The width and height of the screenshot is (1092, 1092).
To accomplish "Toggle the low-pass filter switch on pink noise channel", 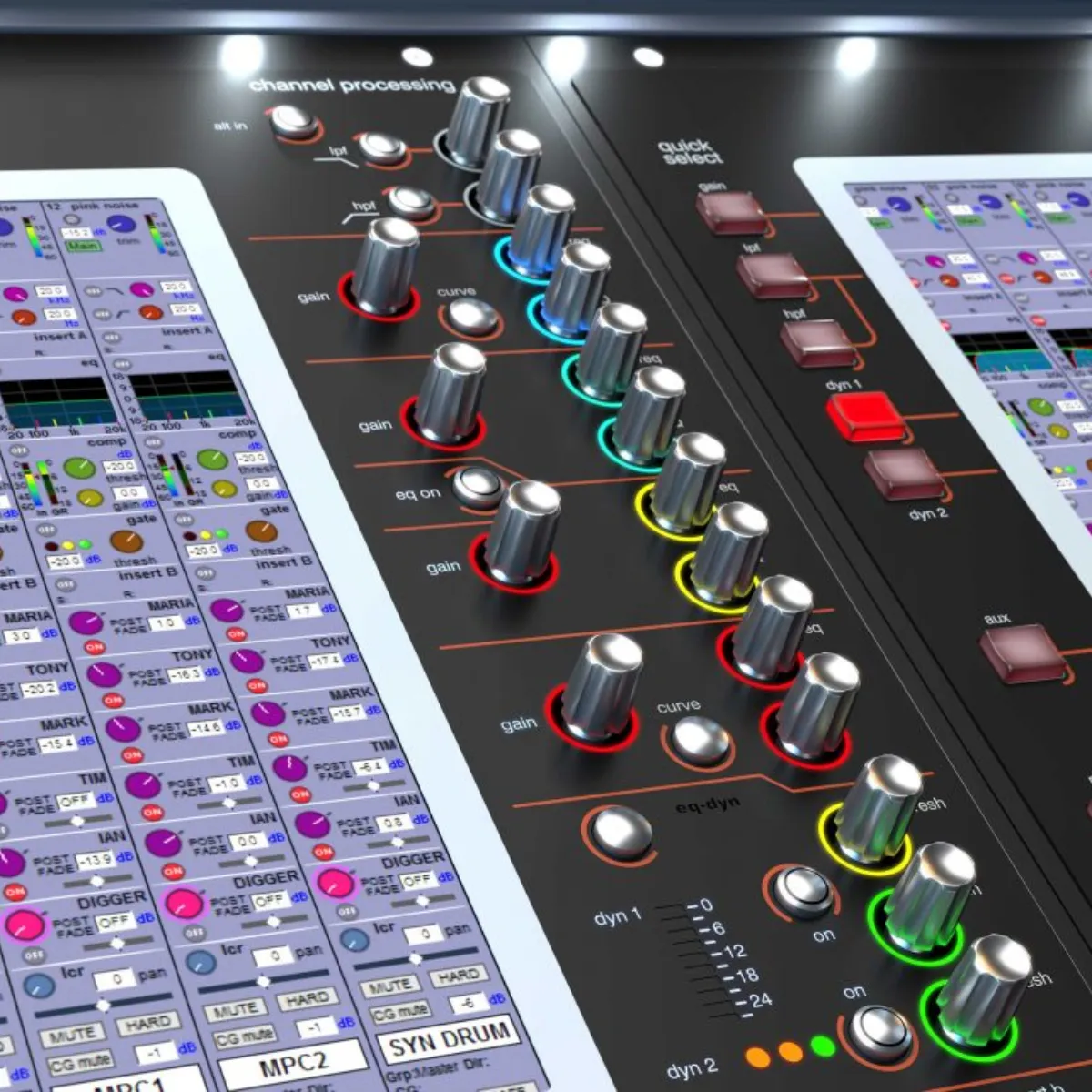I will coord(94,290).
